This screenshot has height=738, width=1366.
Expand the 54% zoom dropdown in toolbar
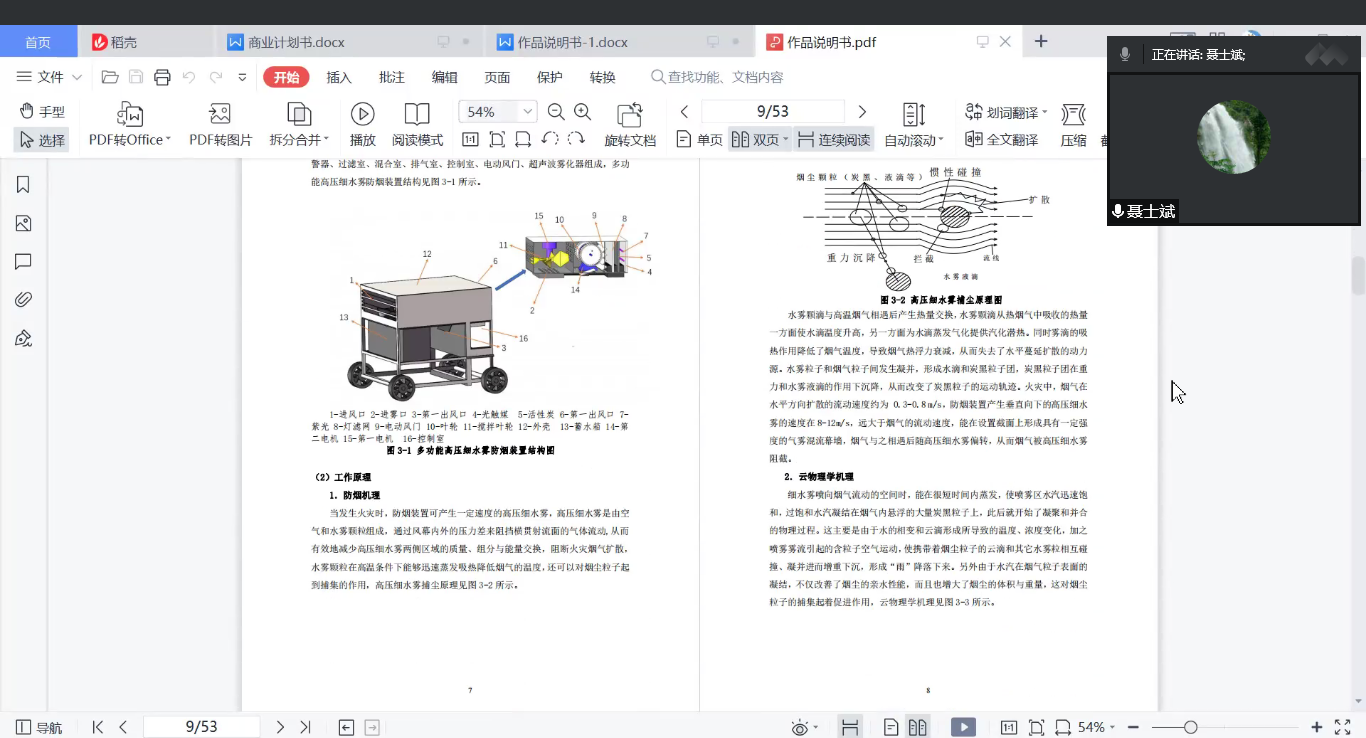pos(527,112)
